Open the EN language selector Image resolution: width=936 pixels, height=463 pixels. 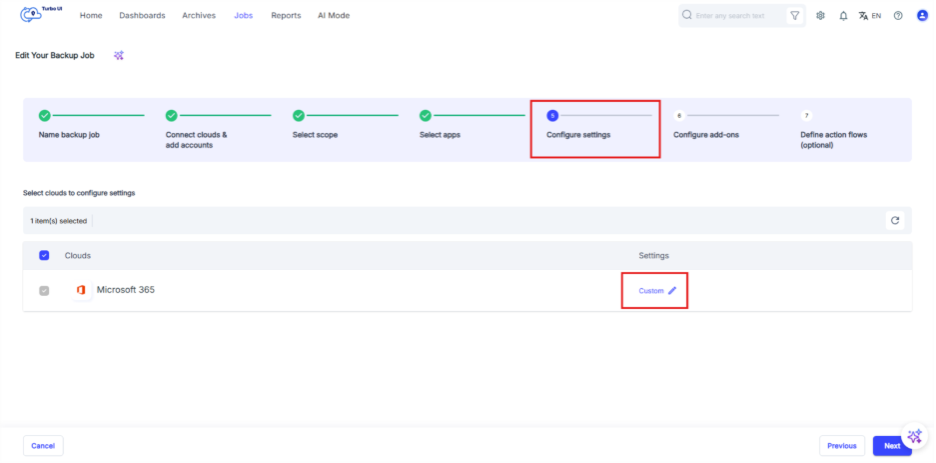869,16
